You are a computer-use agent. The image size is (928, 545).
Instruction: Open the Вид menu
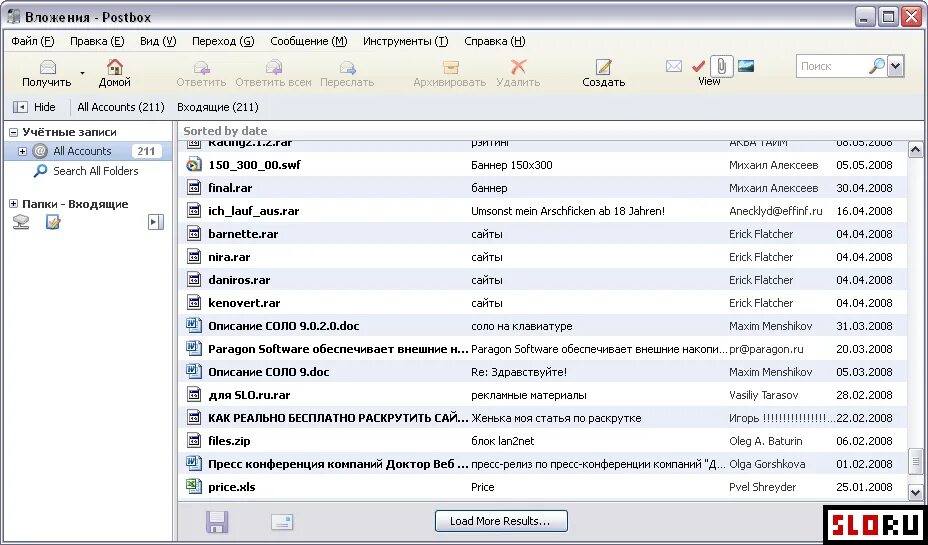(158, 41)
